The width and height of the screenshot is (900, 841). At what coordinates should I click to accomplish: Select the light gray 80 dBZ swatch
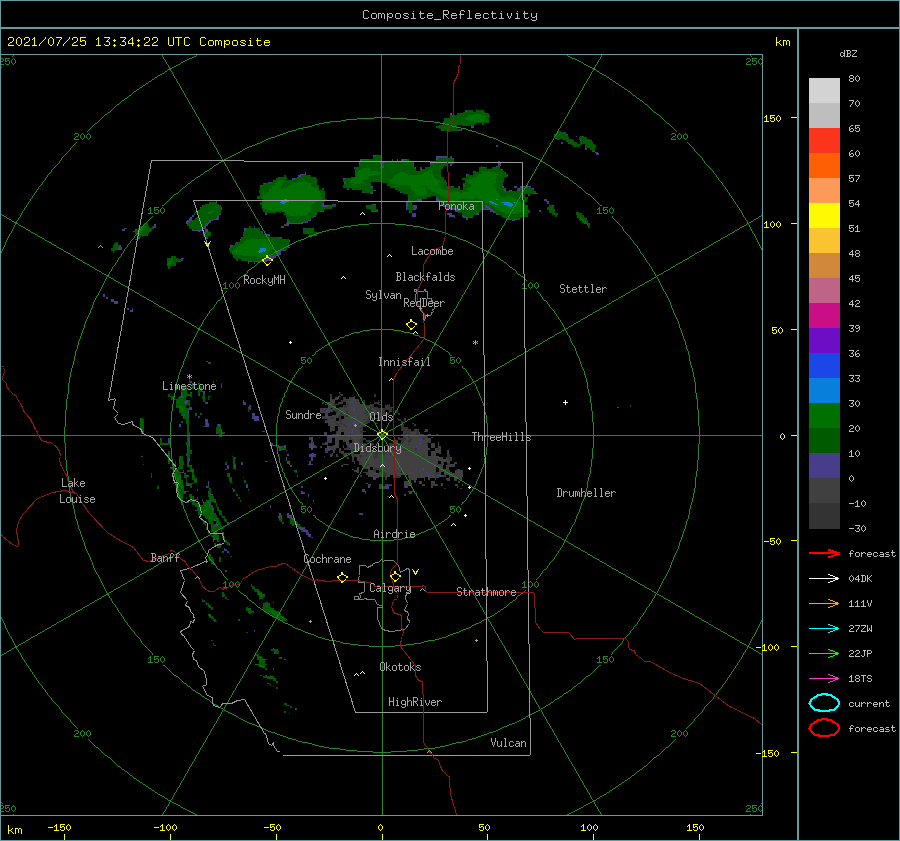pos(824,91)
